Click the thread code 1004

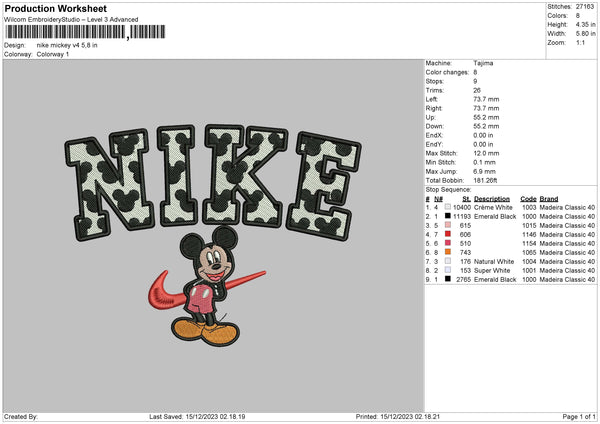(x=529, y=261)
